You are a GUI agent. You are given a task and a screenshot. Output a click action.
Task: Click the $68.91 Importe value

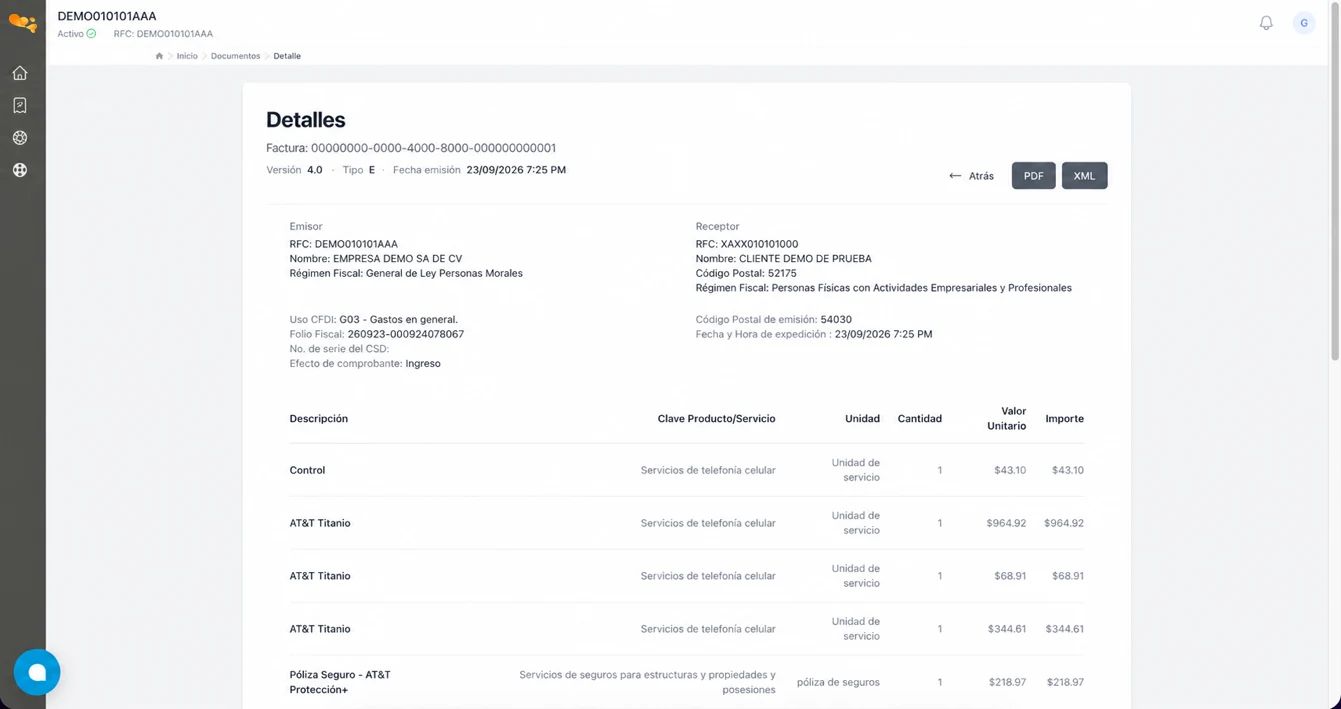tap(1068, 576)
